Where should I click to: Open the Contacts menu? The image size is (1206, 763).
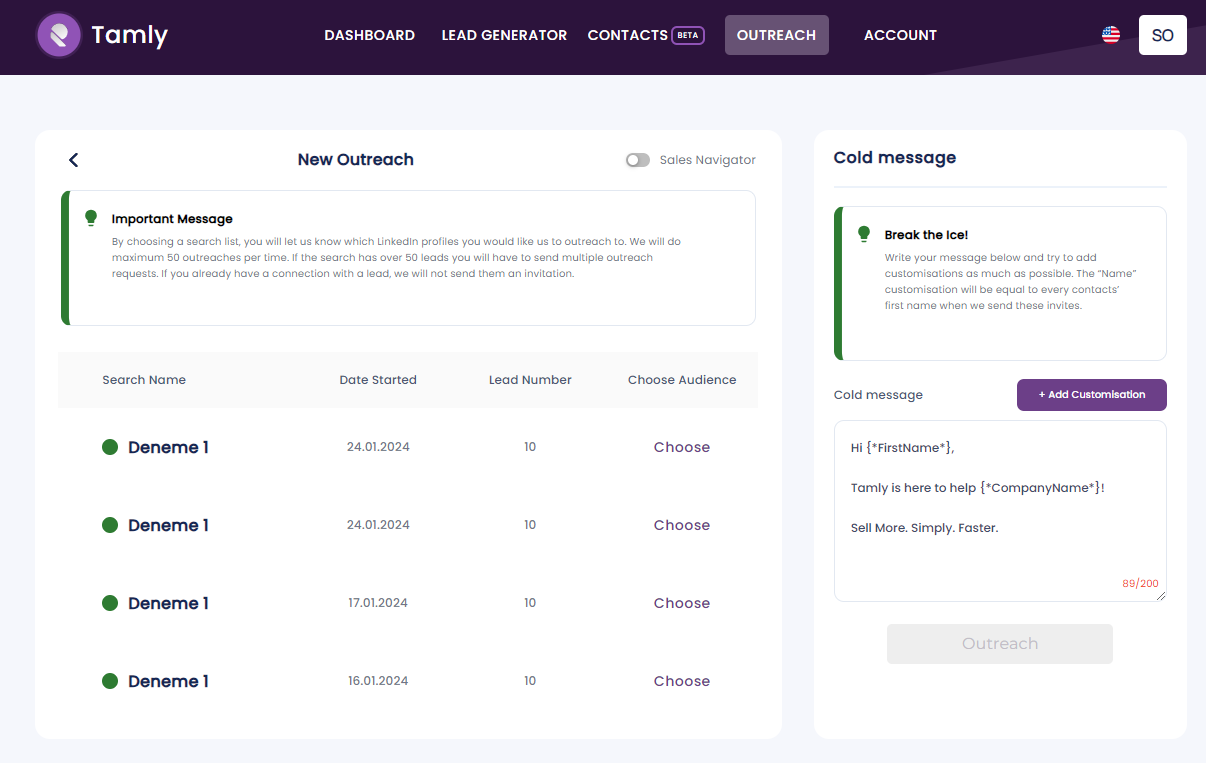pos(627,35)
